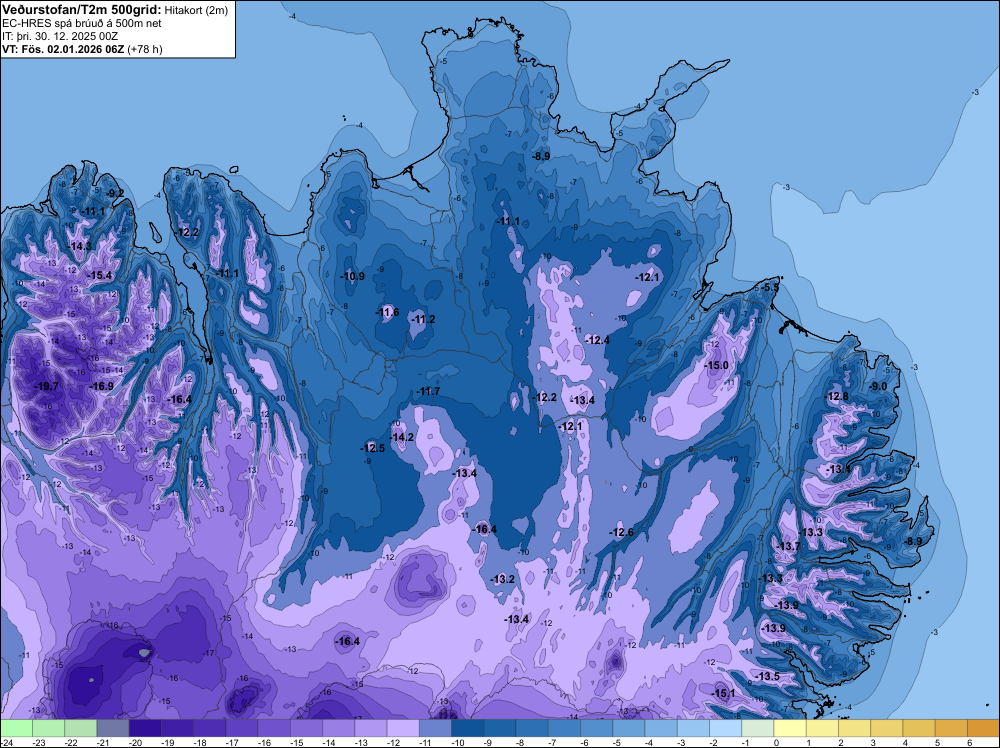This screenshot has width=1000, height=748.
Task: Select the -11.2 temperature value
Action: [423, 319]
